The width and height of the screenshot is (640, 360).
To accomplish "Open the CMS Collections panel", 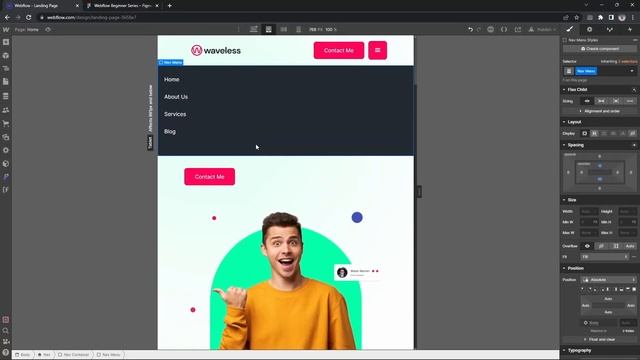I will point(6,96).
